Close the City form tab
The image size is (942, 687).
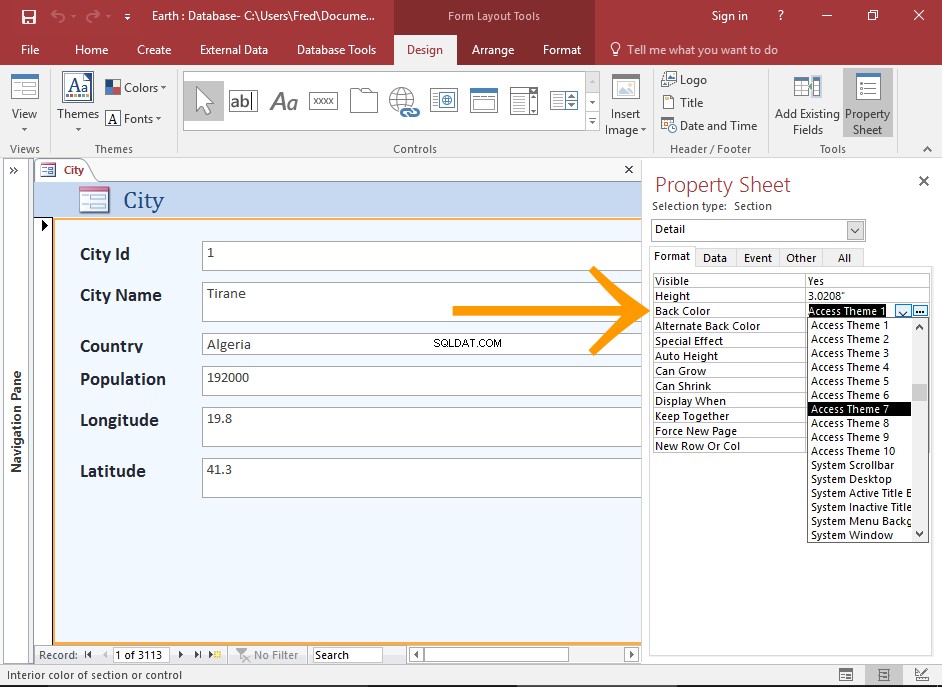629,170
